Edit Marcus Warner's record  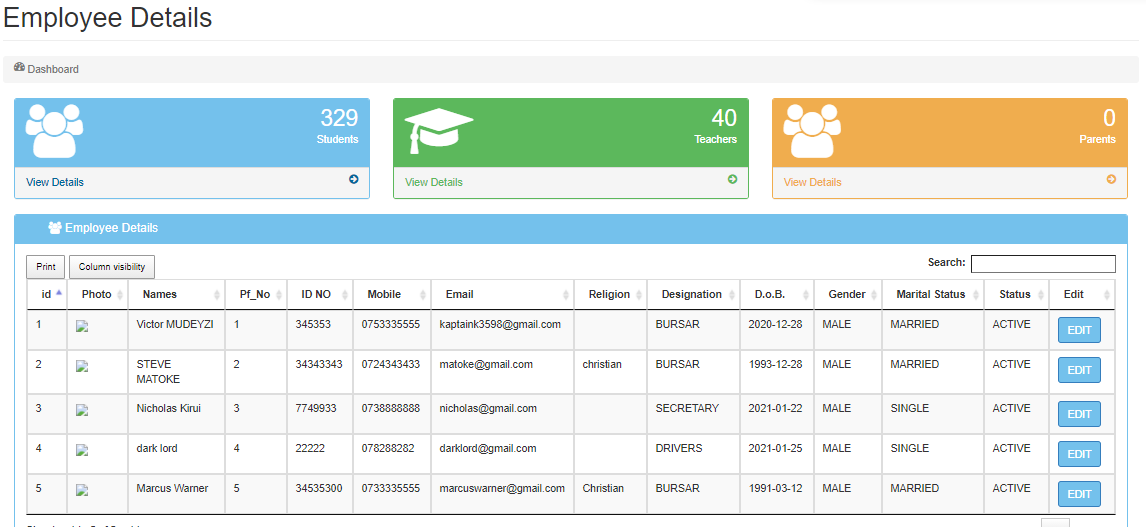[1079, 494]
